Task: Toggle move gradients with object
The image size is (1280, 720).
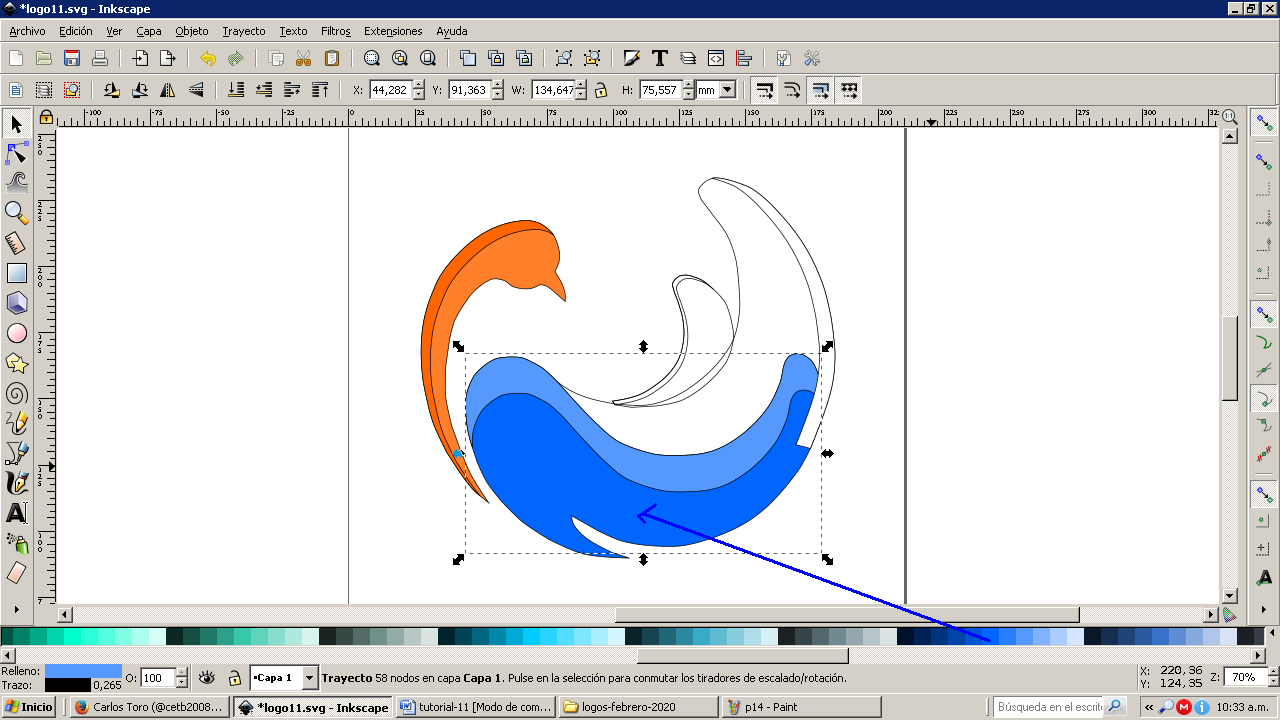Action: tap(820, 90)
